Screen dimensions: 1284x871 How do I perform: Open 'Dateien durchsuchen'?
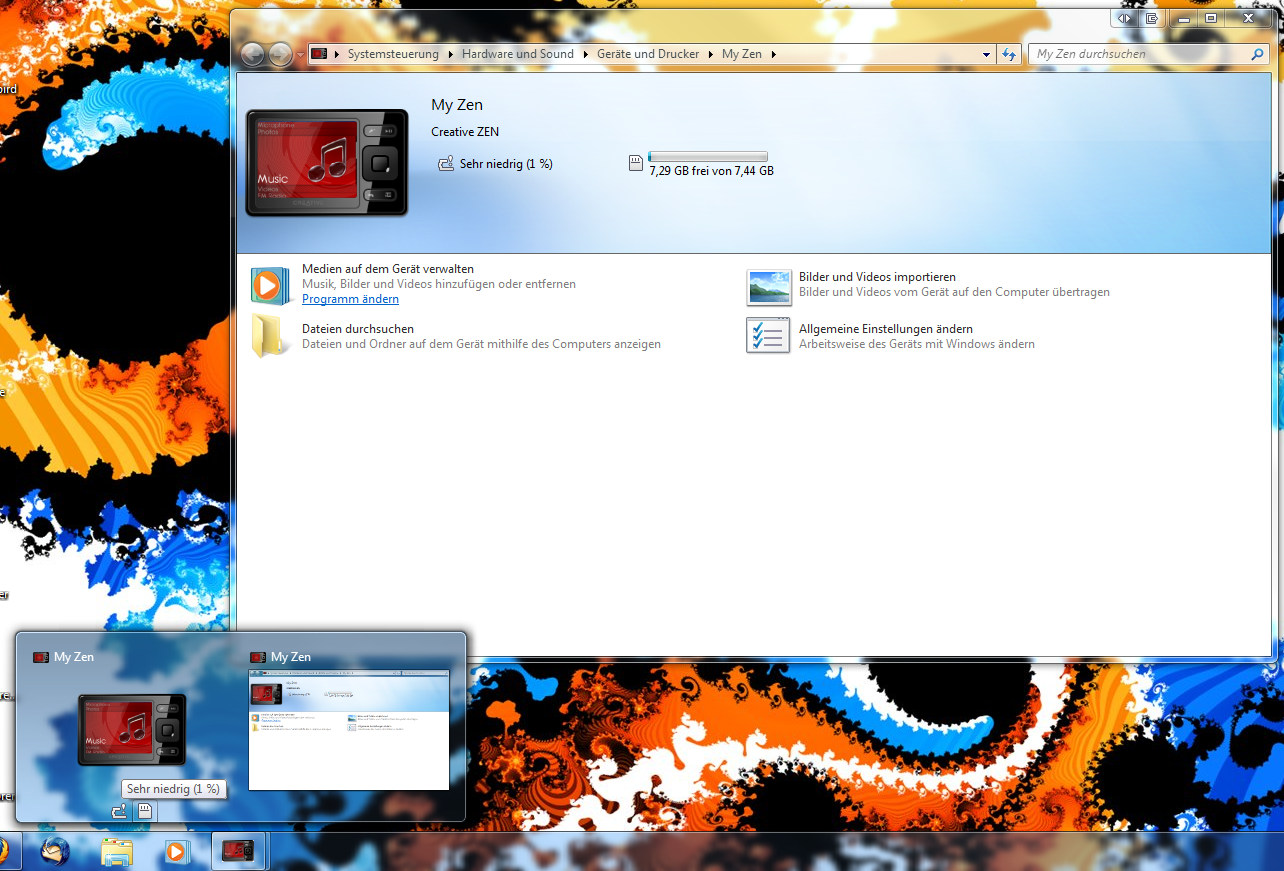tap(358, 329)
